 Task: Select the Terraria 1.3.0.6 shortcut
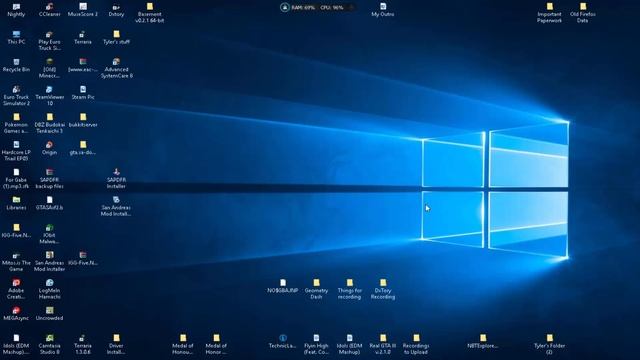click(83, 344)
